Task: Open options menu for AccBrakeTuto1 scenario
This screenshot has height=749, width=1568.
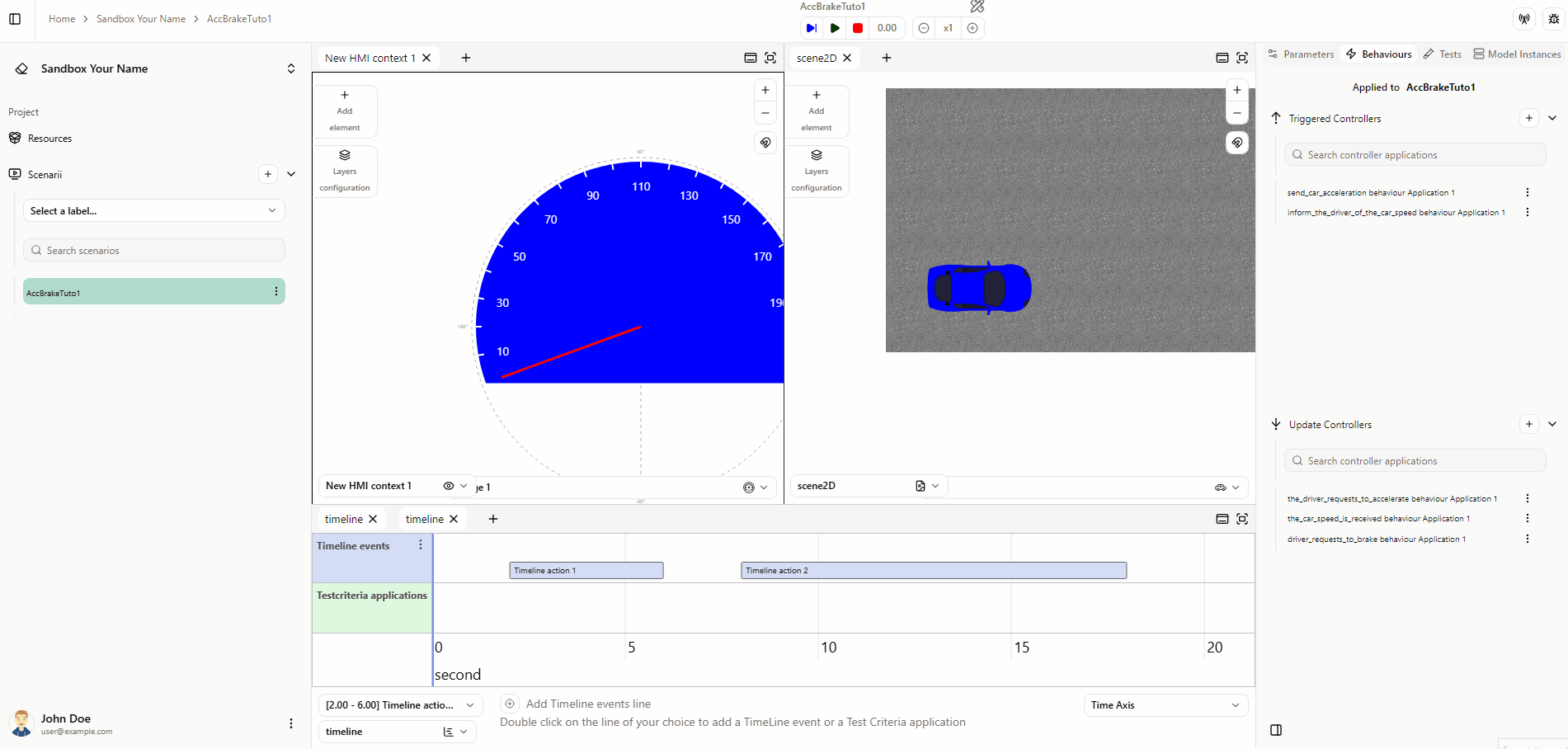Action: pos(275,292)
